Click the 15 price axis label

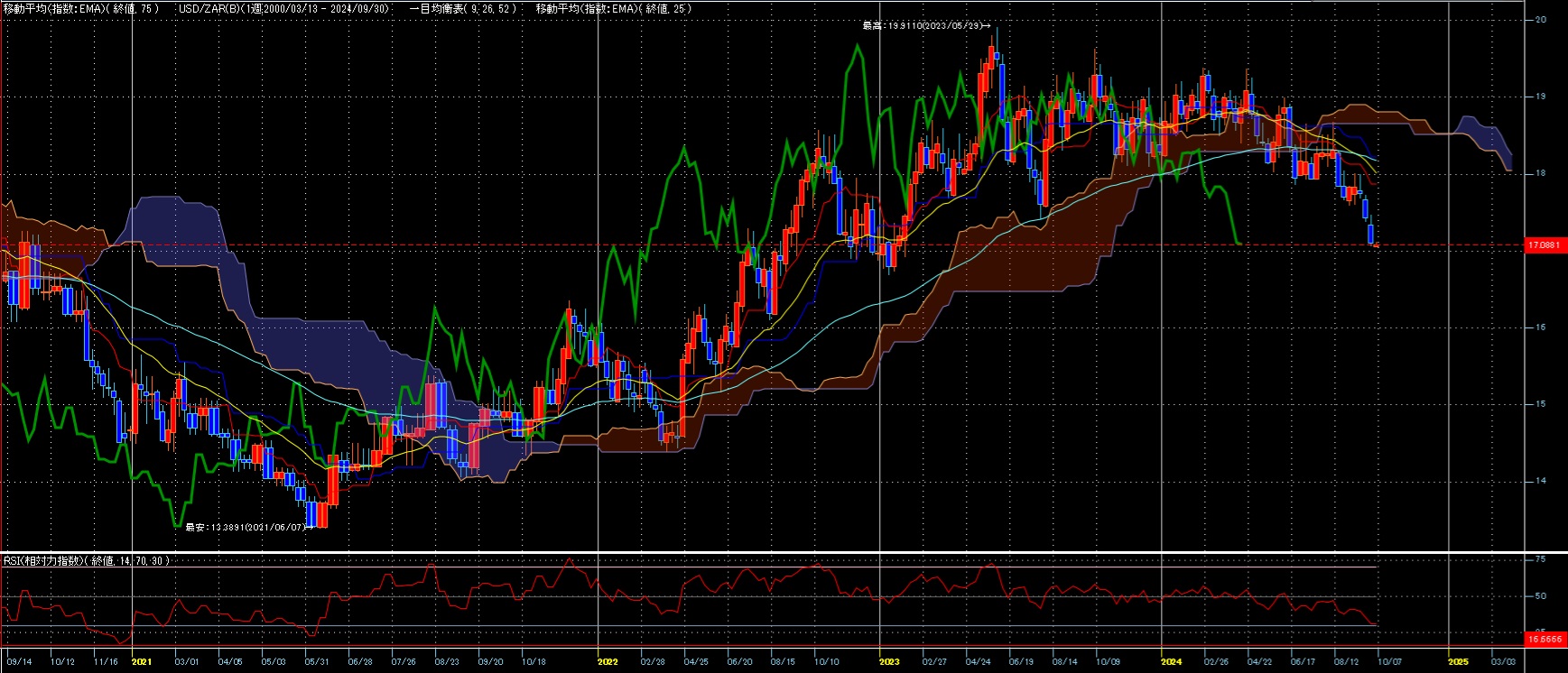click(x=1541, y=404)
